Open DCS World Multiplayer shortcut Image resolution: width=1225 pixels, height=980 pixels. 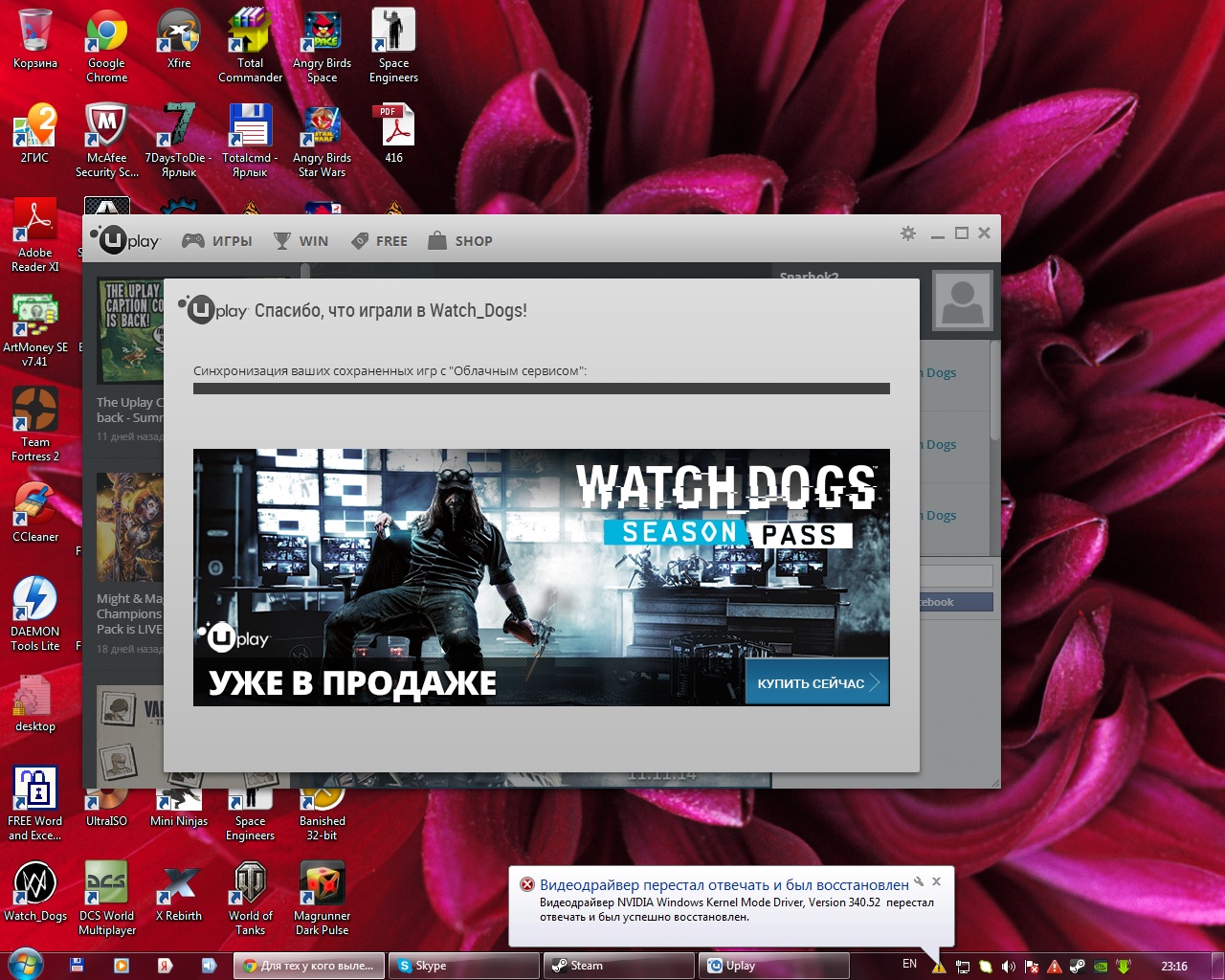(106, 898)
